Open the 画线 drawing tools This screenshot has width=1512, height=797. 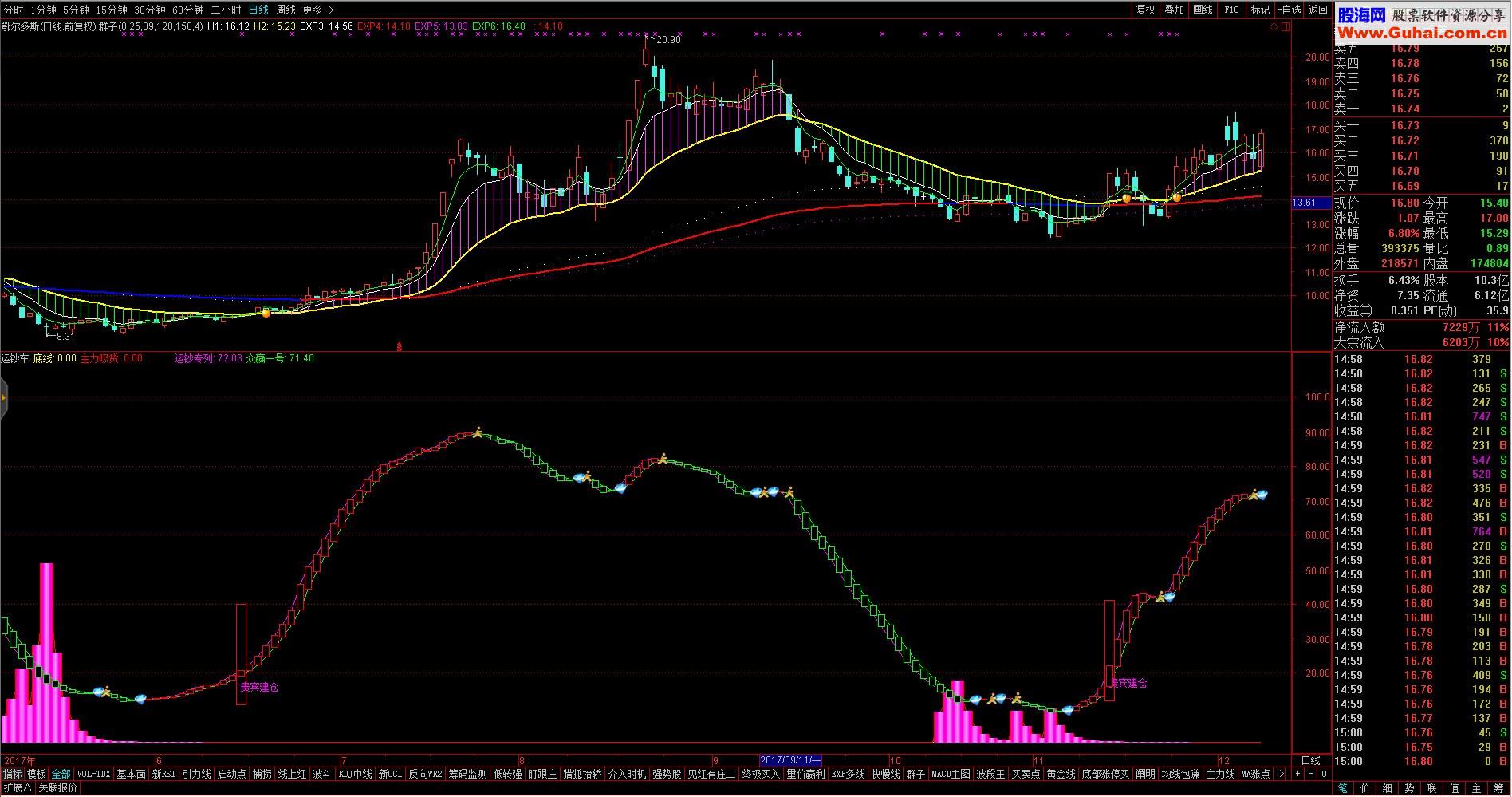click(1203, 10)
